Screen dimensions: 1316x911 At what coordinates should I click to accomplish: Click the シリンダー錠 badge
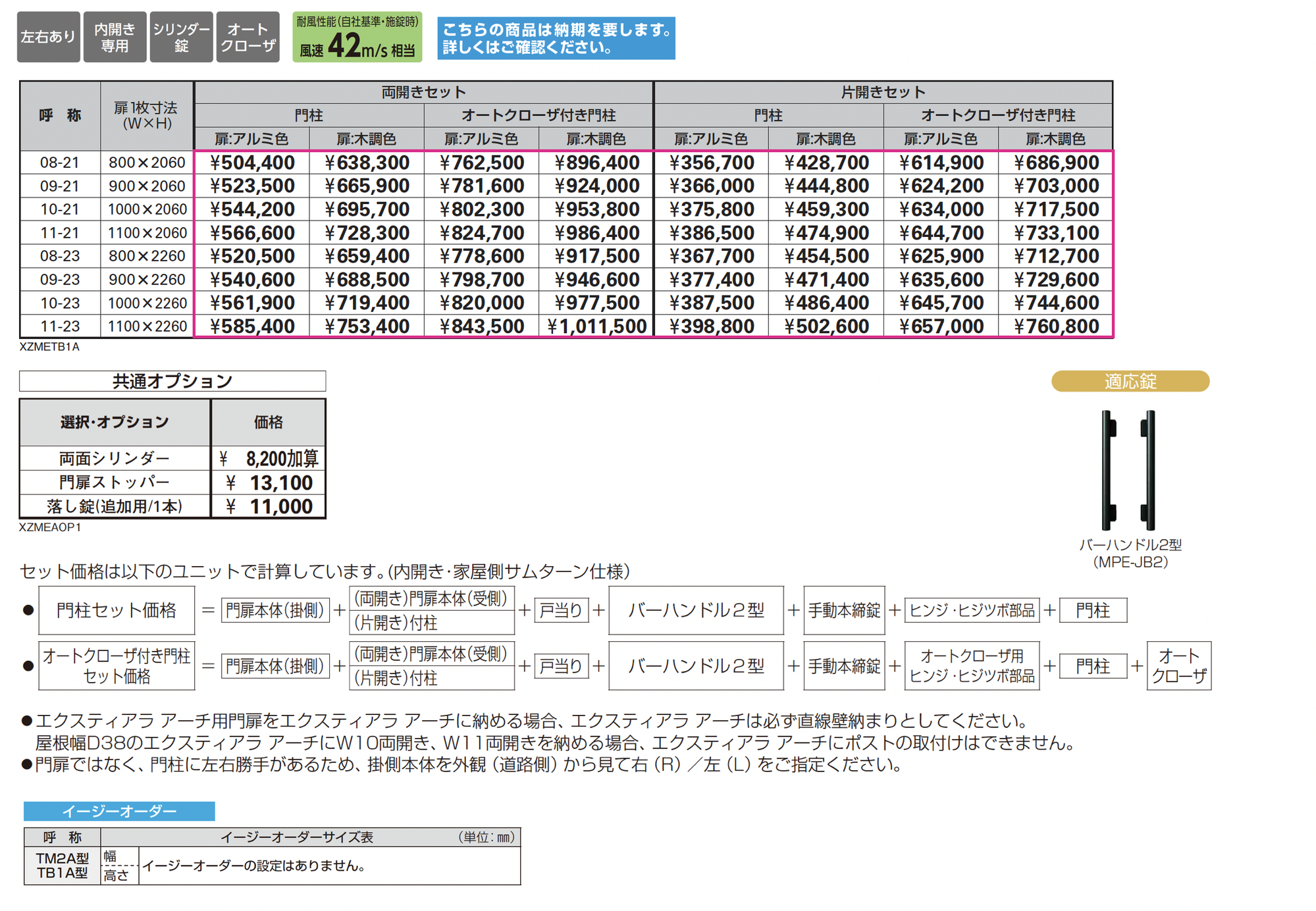181,37
